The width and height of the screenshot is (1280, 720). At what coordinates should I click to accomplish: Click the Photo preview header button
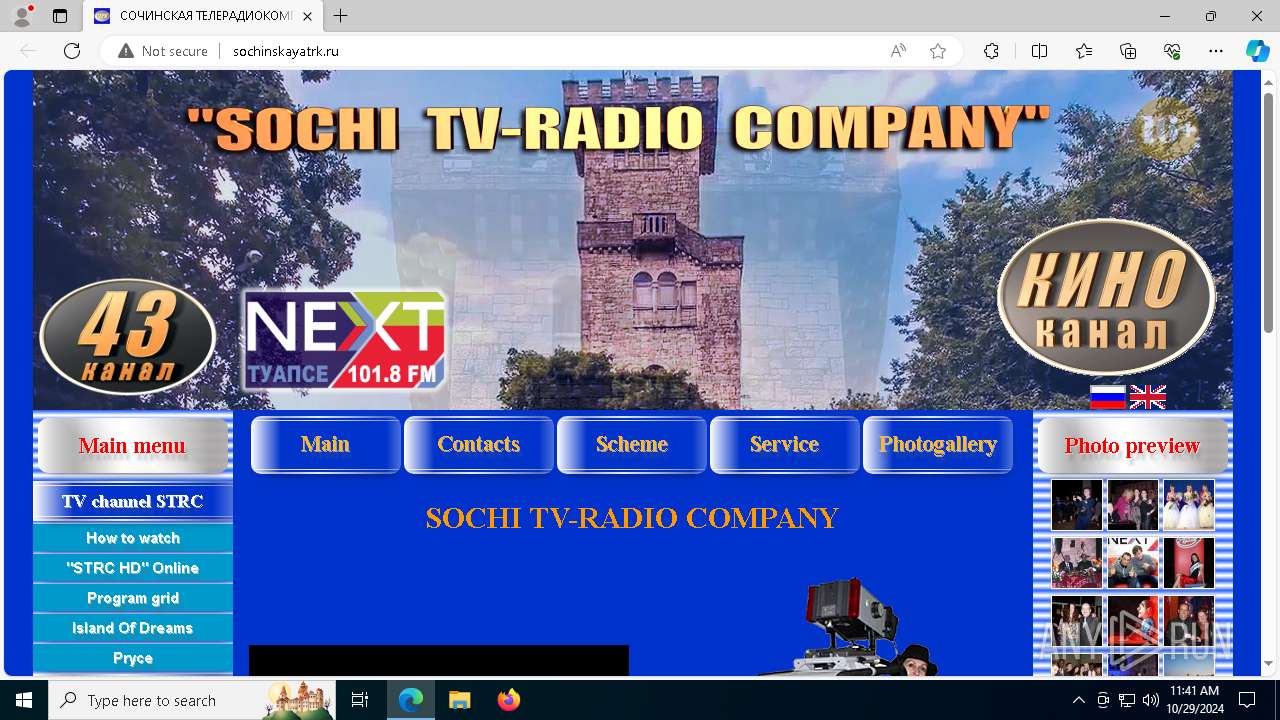coord(1132,445)
